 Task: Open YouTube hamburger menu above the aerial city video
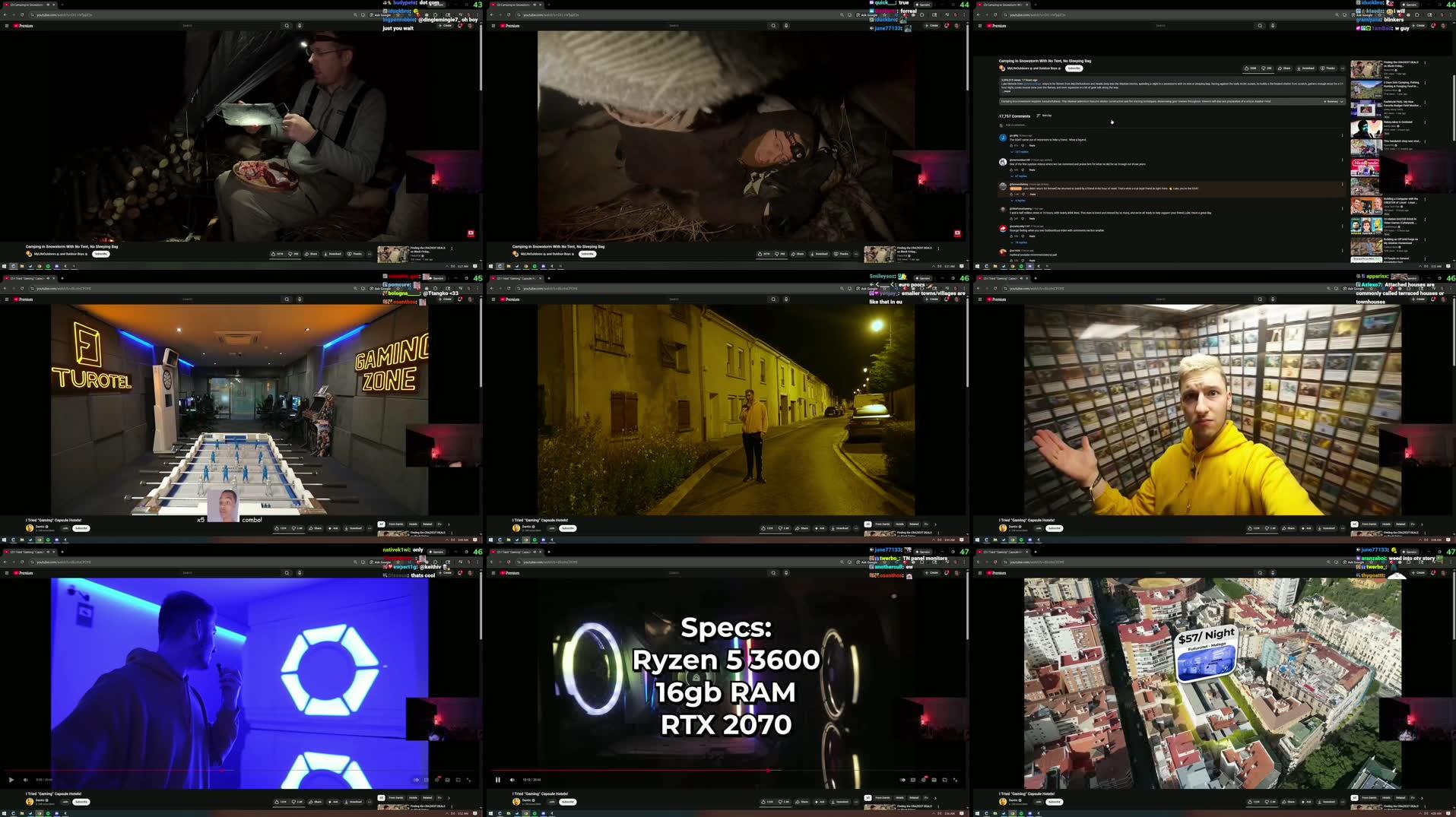click(x=980, y=573)
